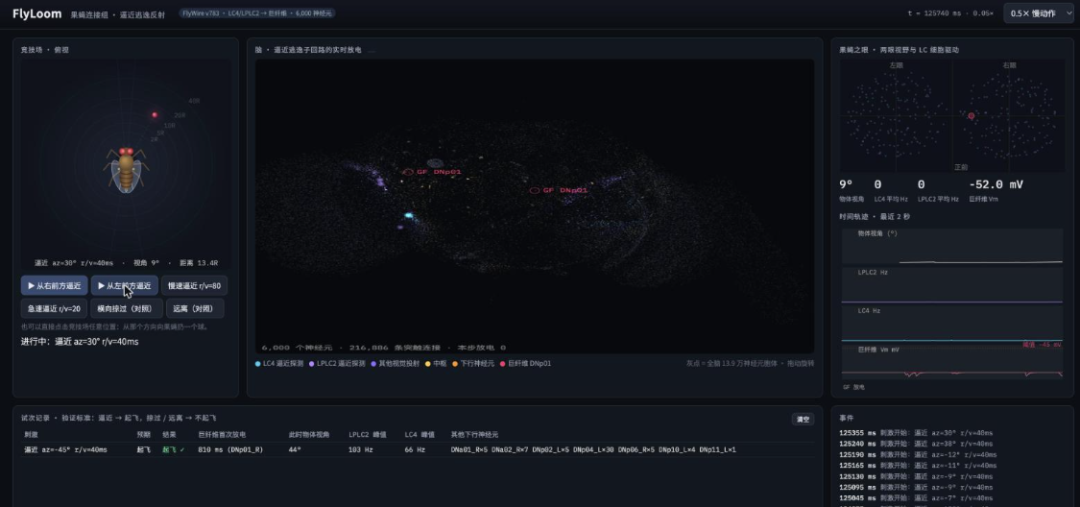
Task: Click the 103 Hz LPLC2 peak value
Action: 360,450
